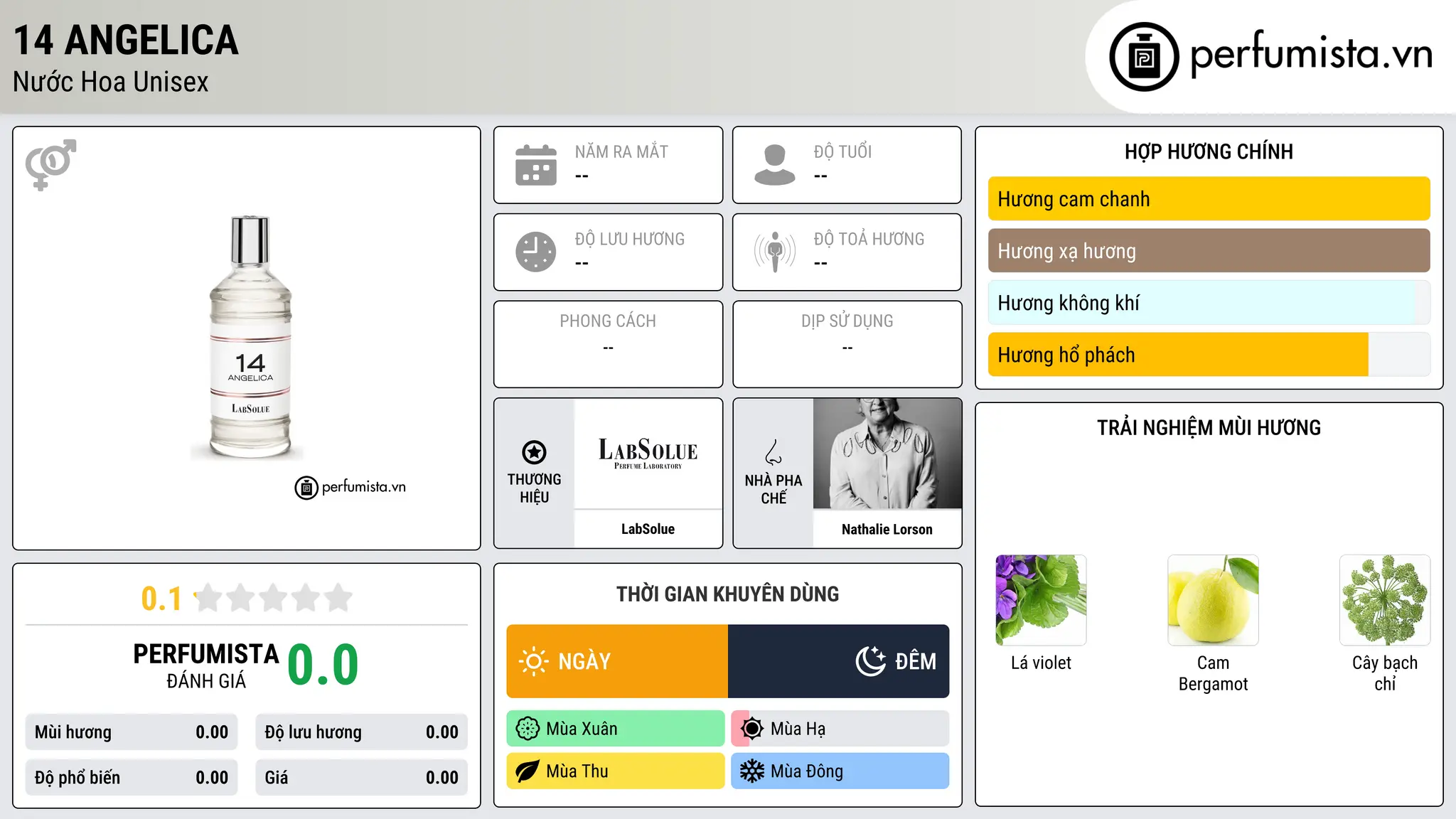Viewport: 1456px width, 819px height.
Task: Click the THƯƠNG HIỆU label
Action: click(534, 488)
